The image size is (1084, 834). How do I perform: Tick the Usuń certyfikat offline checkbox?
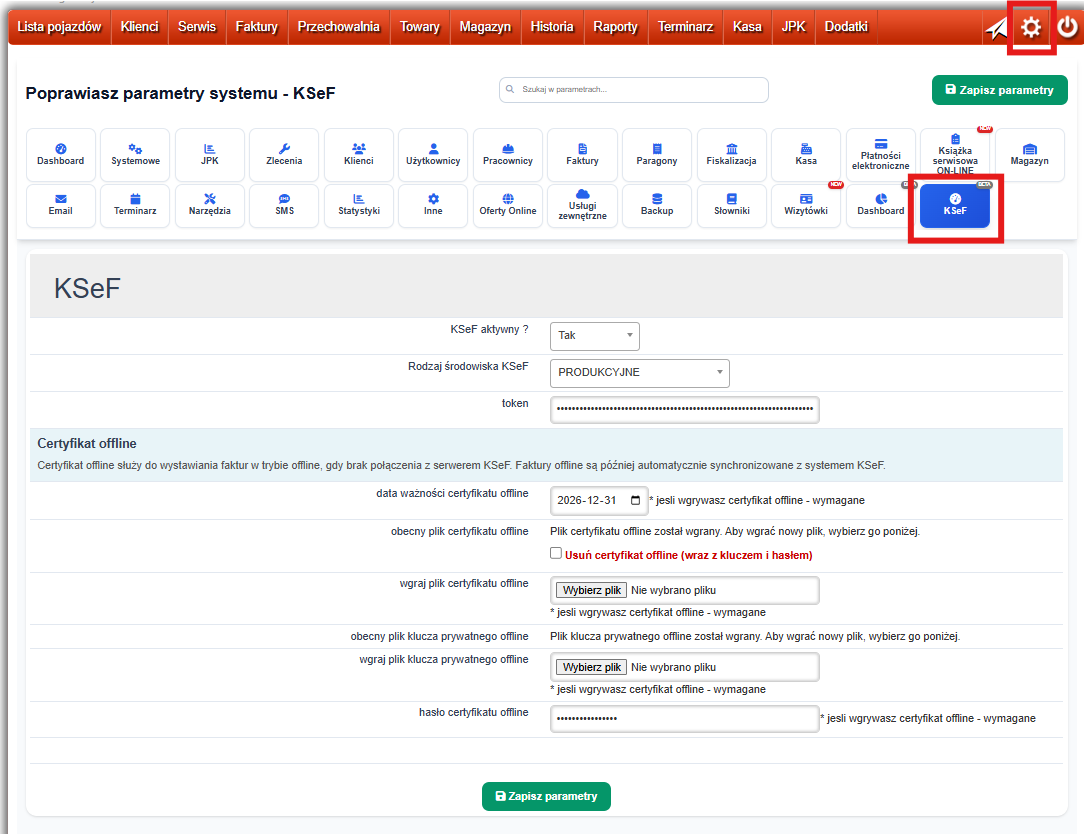(x=556, y=554)
